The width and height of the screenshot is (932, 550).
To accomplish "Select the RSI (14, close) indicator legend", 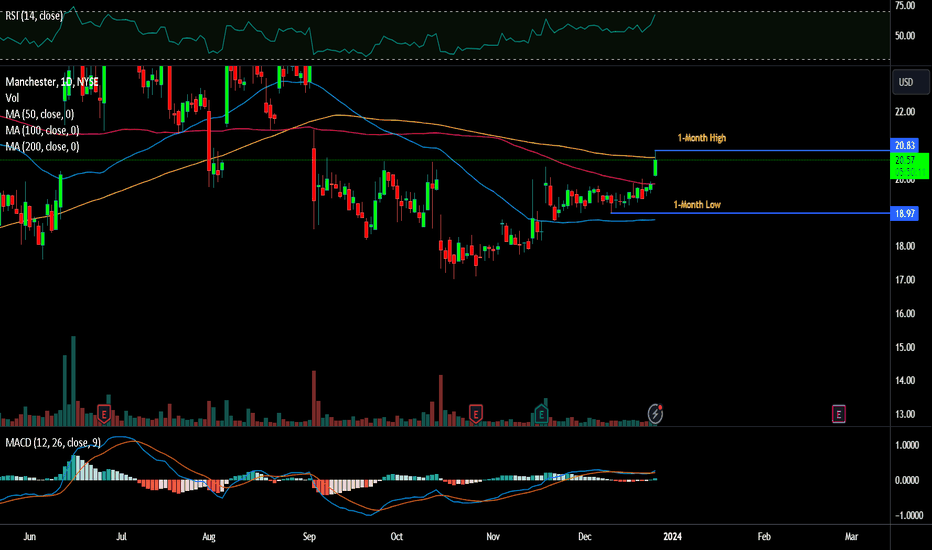I will pos(34,16).
